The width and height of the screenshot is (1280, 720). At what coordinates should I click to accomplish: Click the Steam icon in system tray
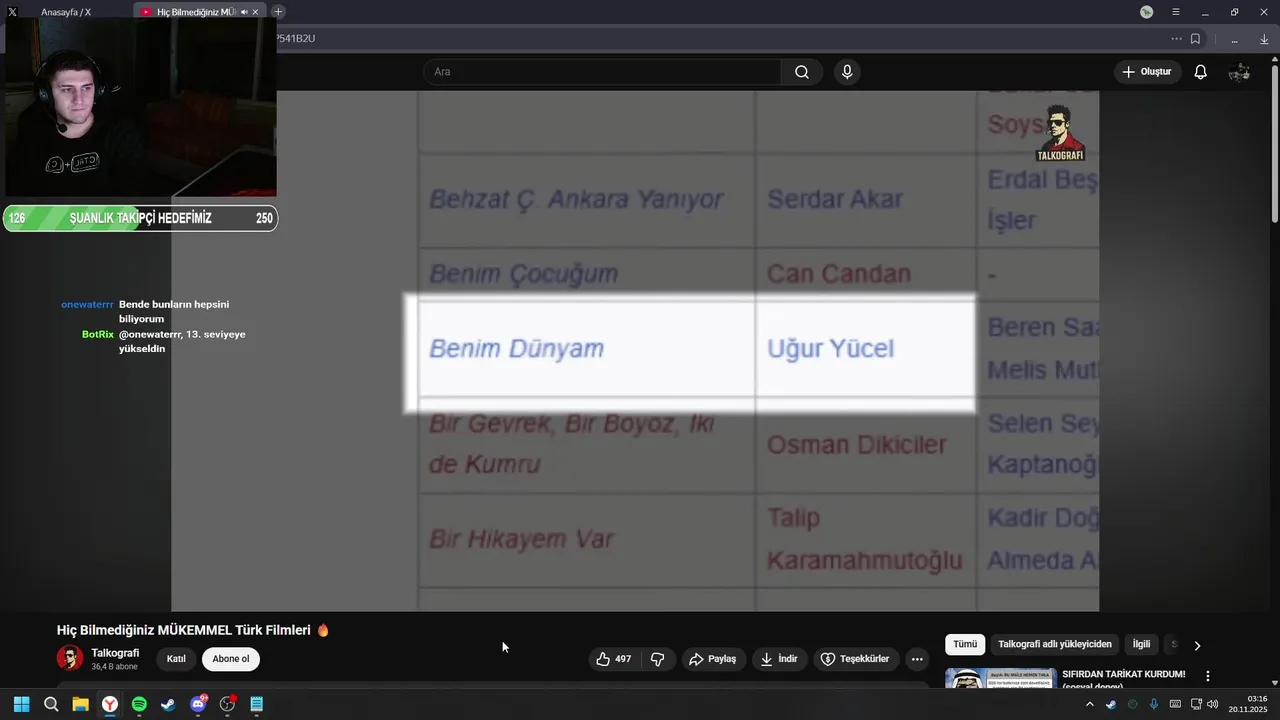point(1111,704)
